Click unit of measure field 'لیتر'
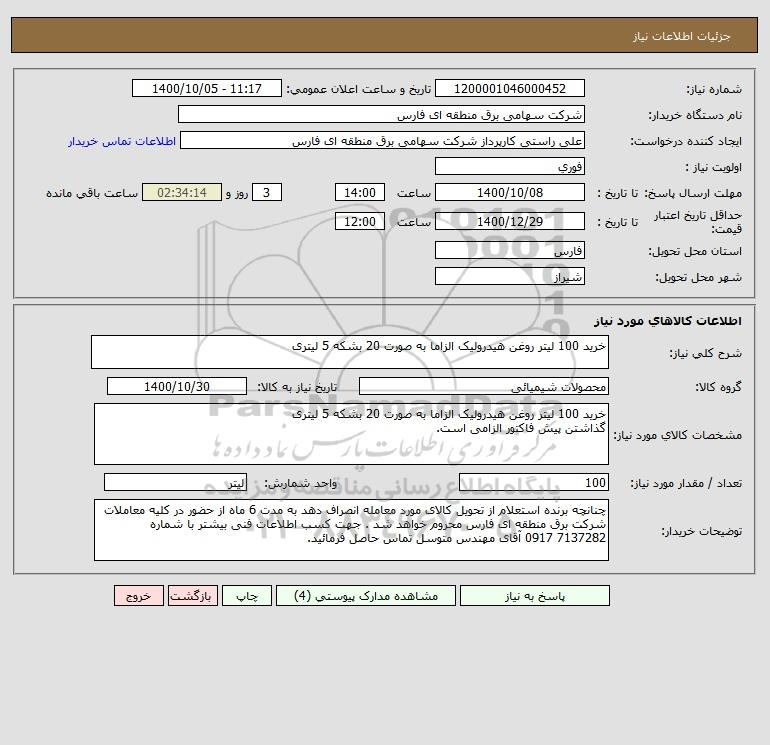The height and width of the screenshot is (745, 770). click(x=175, y=483)
